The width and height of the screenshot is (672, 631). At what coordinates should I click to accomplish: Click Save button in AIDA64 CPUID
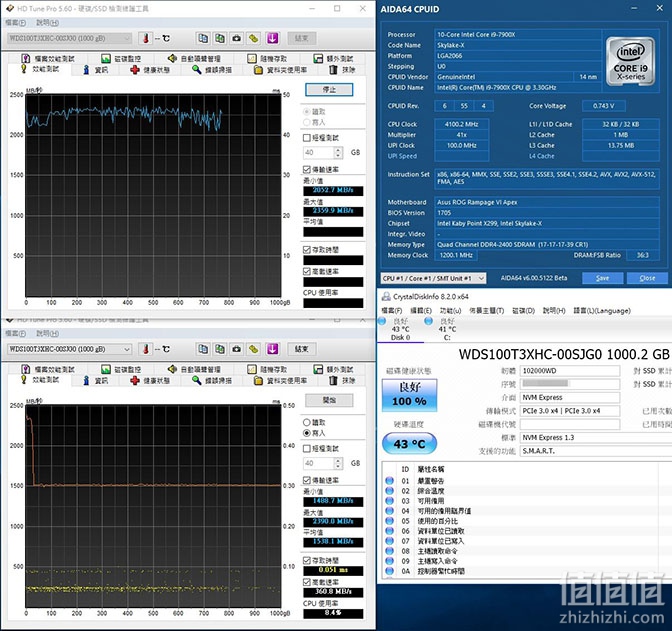[602, 278]
